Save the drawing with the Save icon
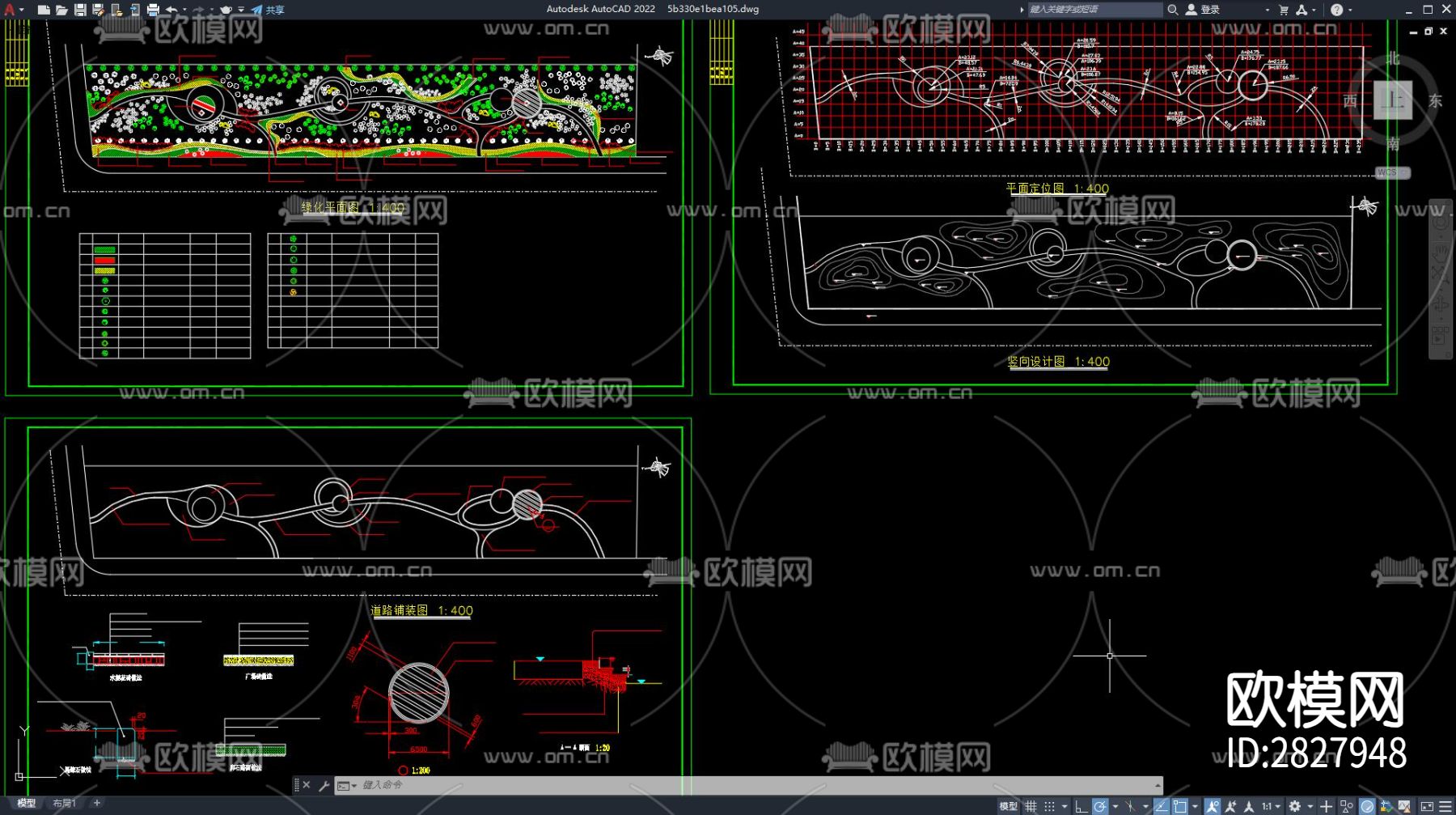The image size is (1456, 815). [x=80, y=10]
